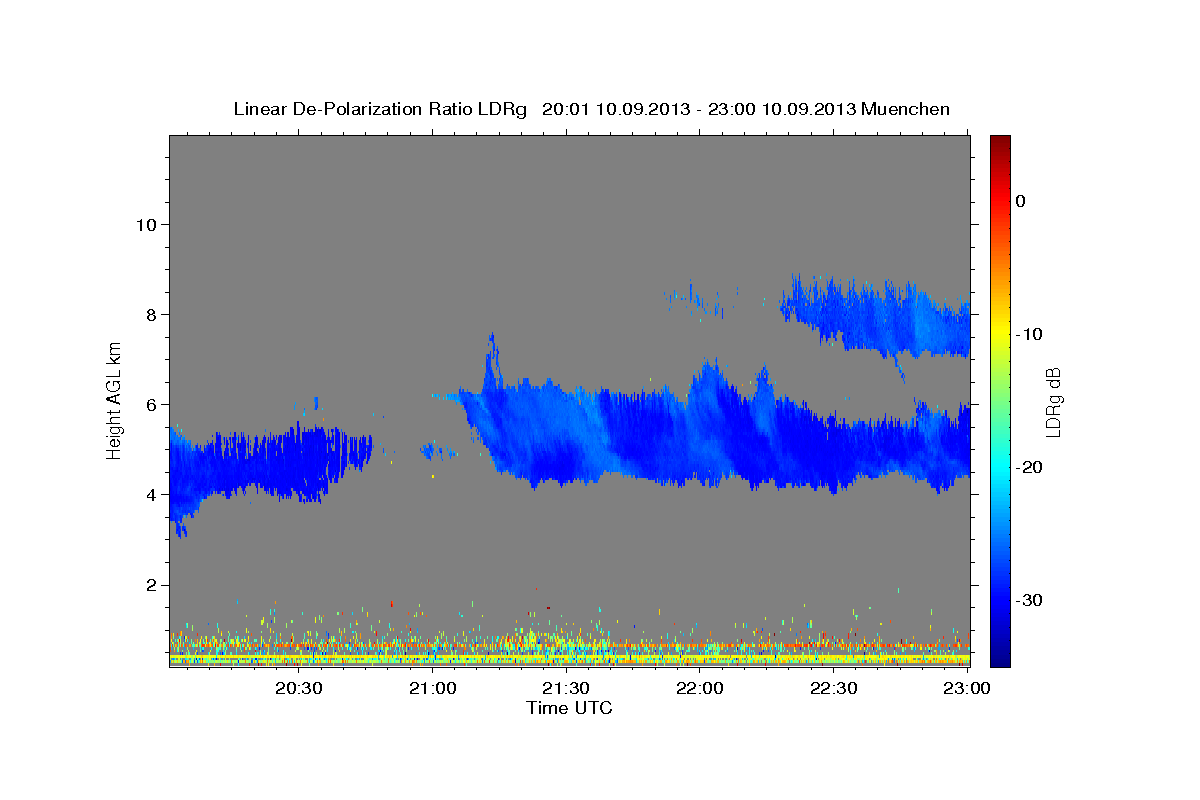1200x800 pixels.
Task: Click the colorbar value -10
Action: pyautogui.click(x=1029, y=334)
